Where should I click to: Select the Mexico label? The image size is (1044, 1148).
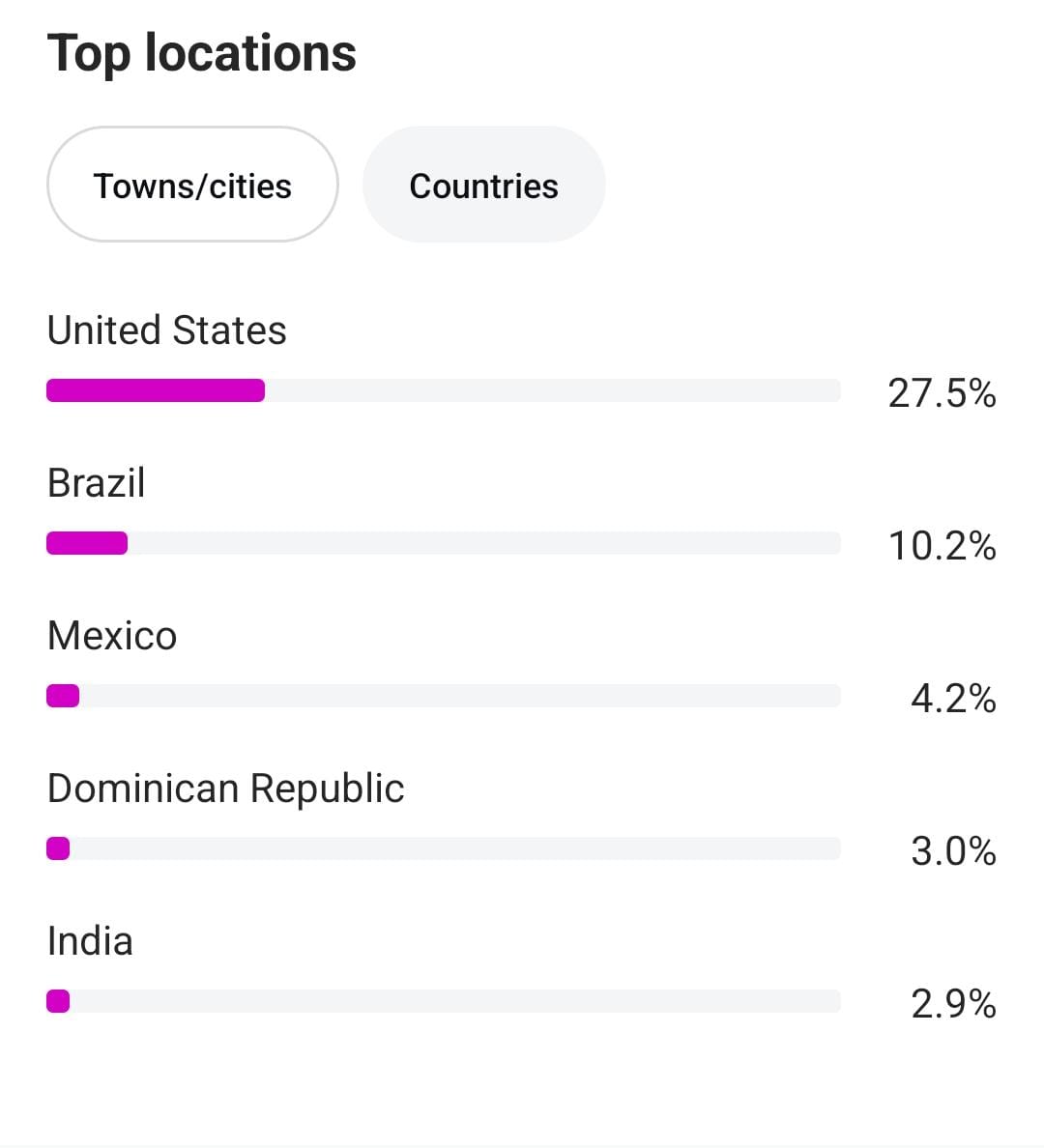pyautogui.click(x=112, y=636)
